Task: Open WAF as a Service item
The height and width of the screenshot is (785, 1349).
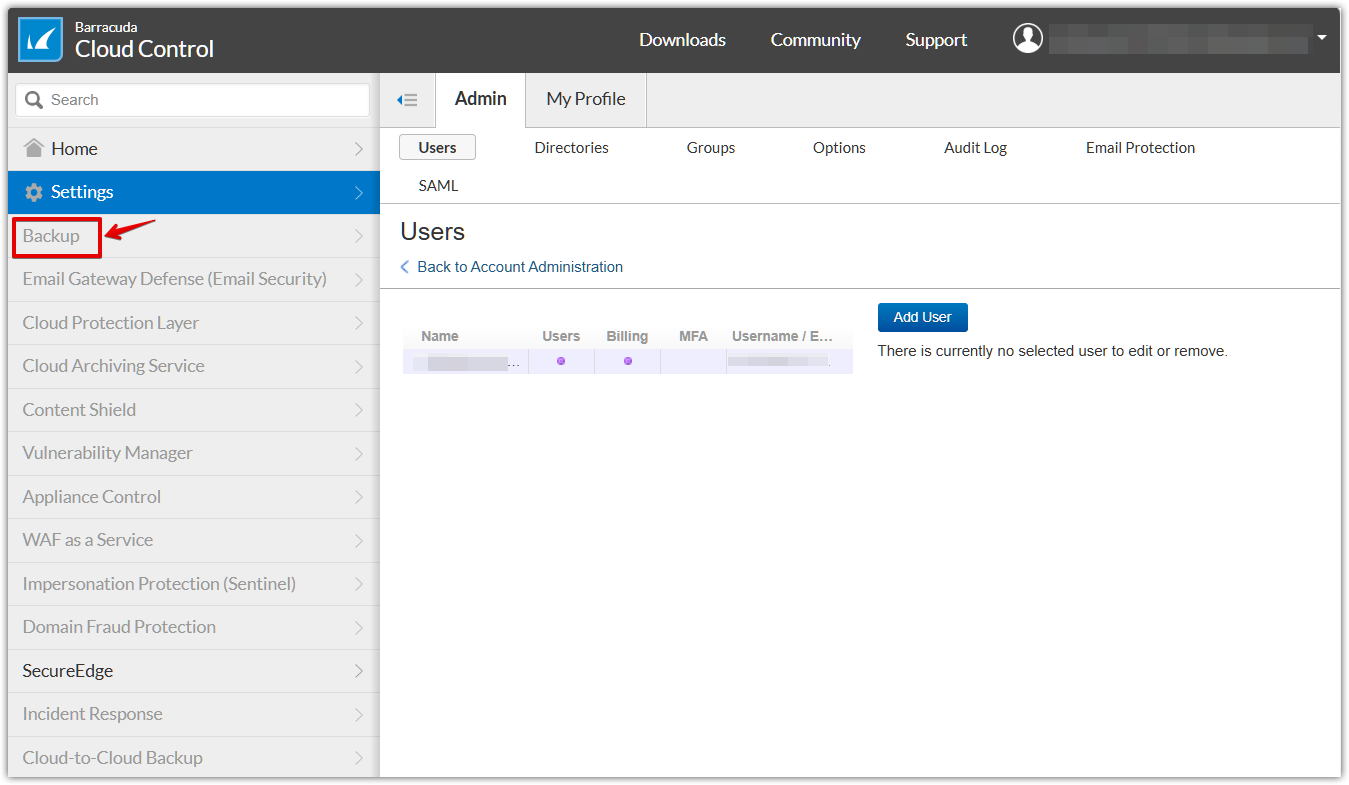Action: [194, 540]
